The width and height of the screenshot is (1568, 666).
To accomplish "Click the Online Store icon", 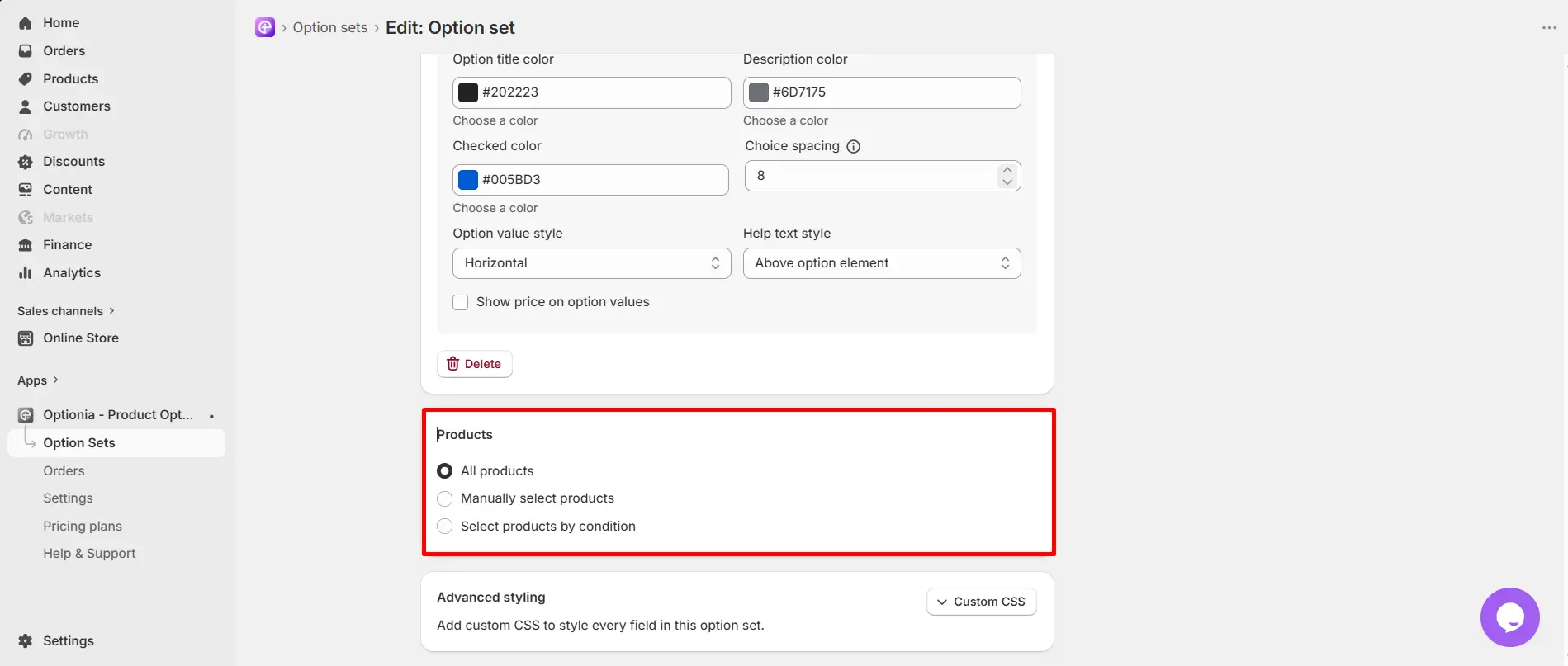I will click(26, 338).
